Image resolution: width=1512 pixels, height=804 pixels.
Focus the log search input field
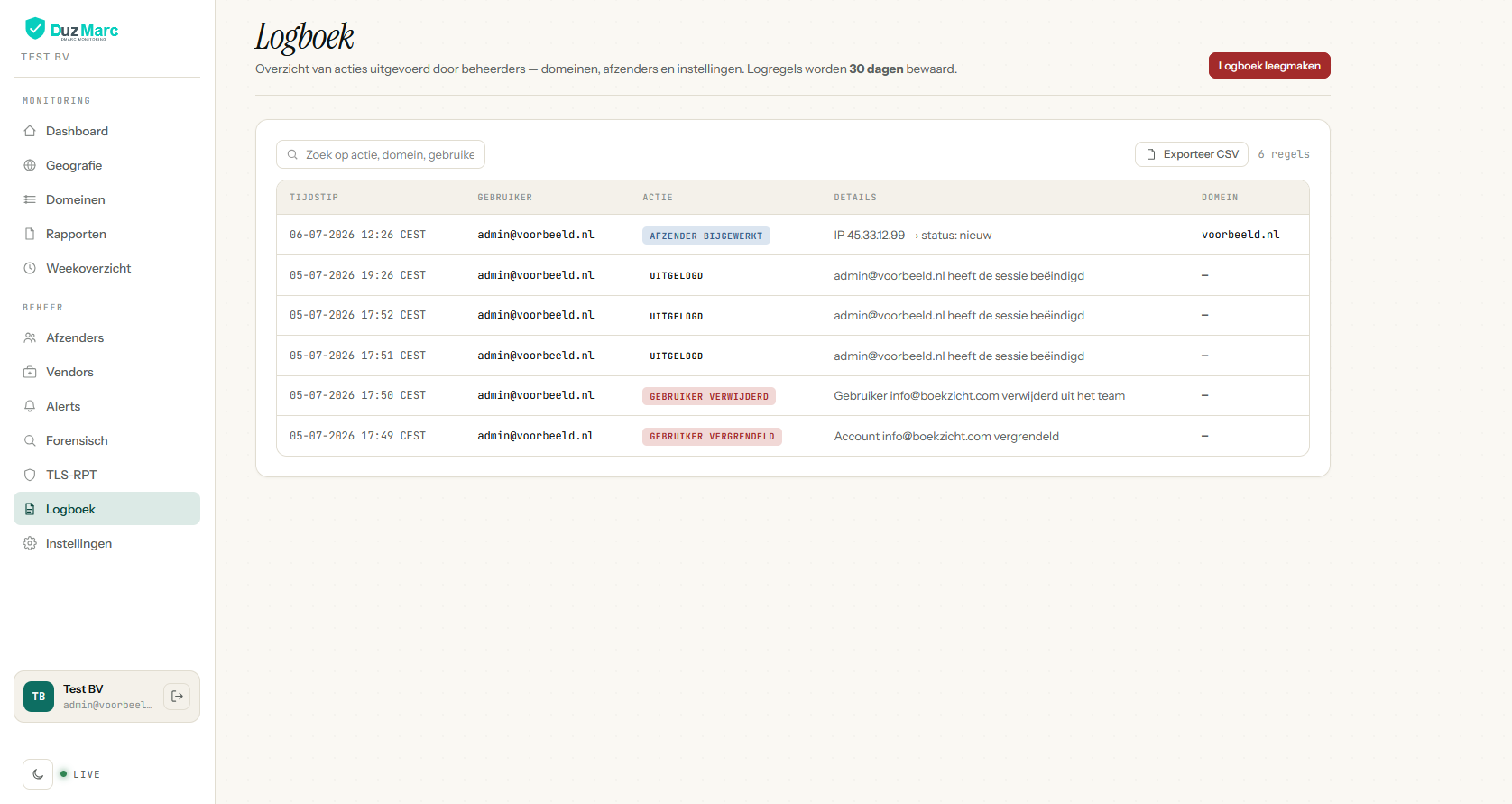click(381, 154)
